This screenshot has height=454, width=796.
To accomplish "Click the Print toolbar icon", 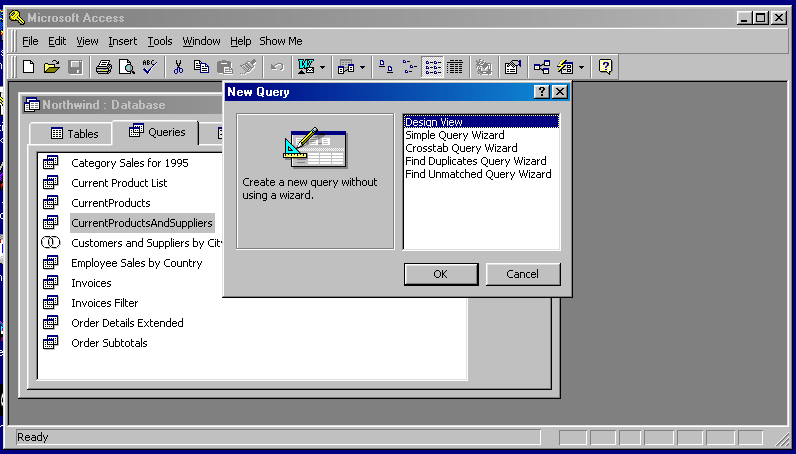I will pyautogui.click(x=103, y=67).
